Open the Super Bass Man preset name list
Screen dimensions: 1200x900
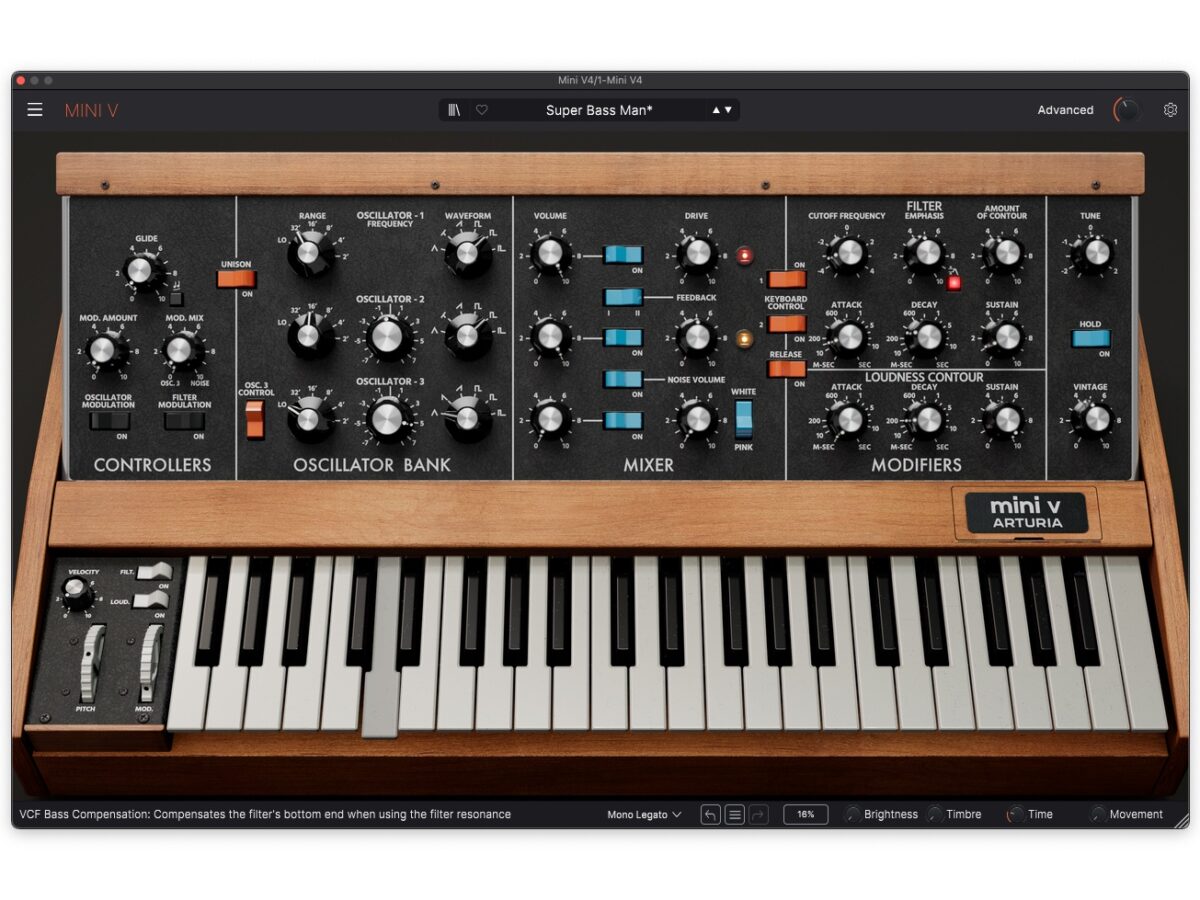(x=598, y=110)
